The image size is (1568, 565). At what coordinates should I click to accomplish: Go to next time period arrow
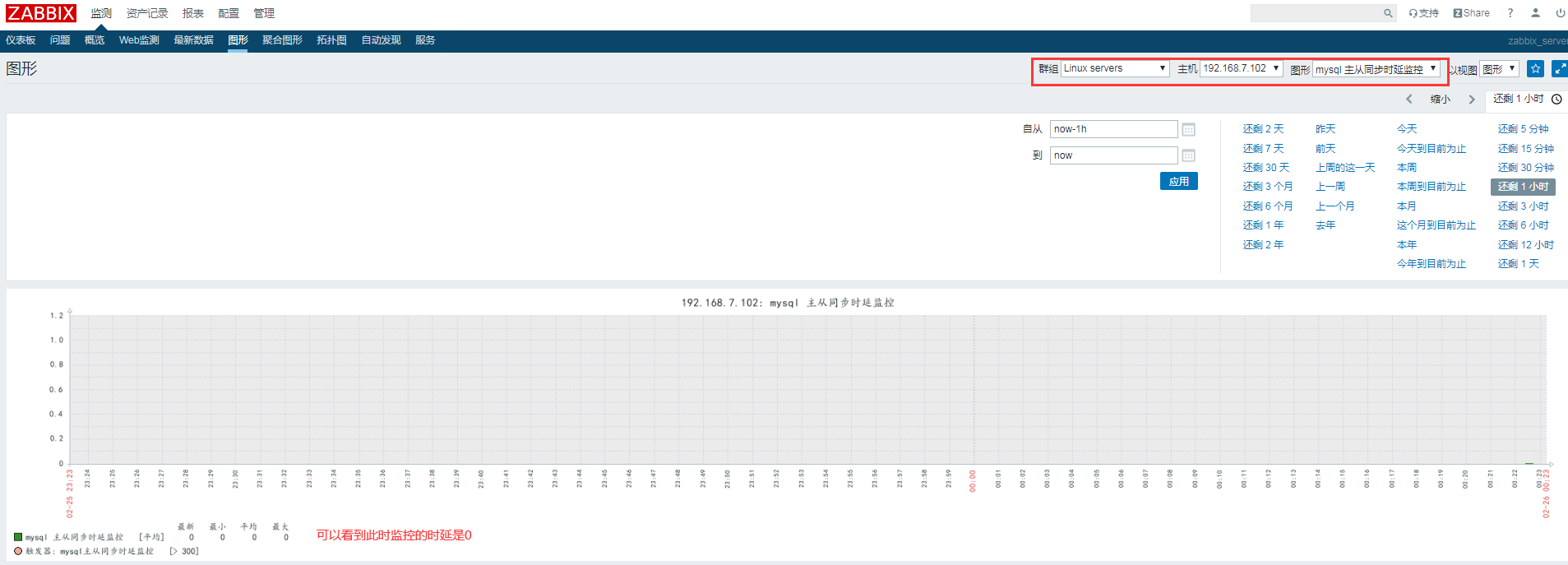click(x=1472, y=100)
